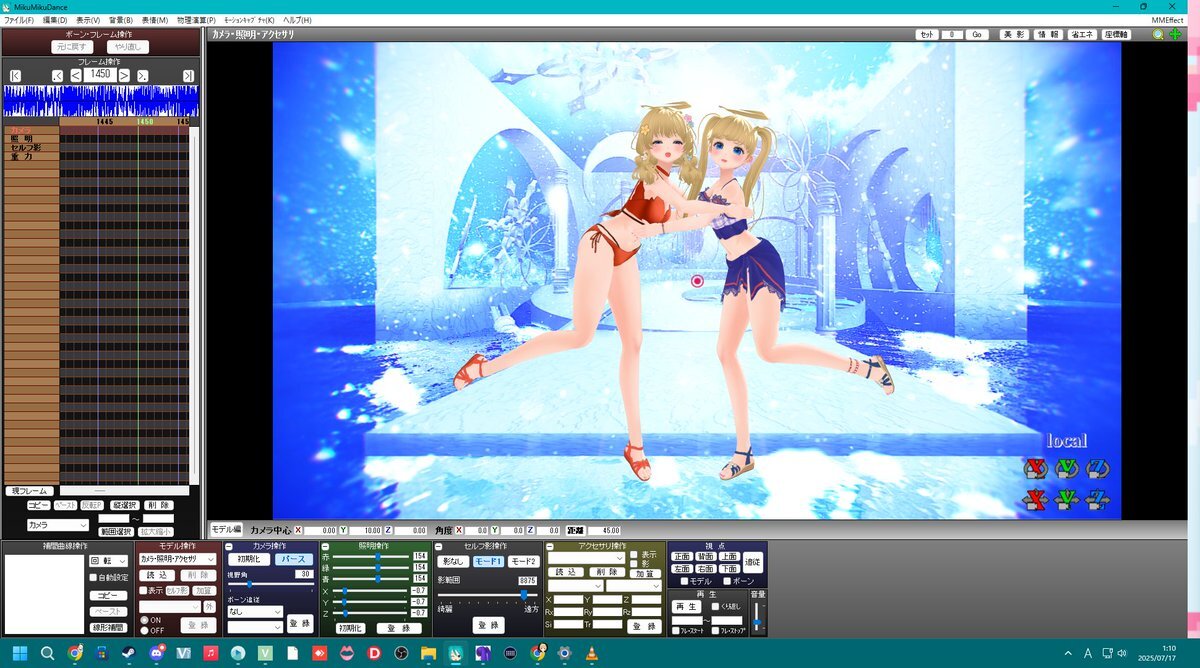Open the ボーン追従 なし dropdown

255,611
